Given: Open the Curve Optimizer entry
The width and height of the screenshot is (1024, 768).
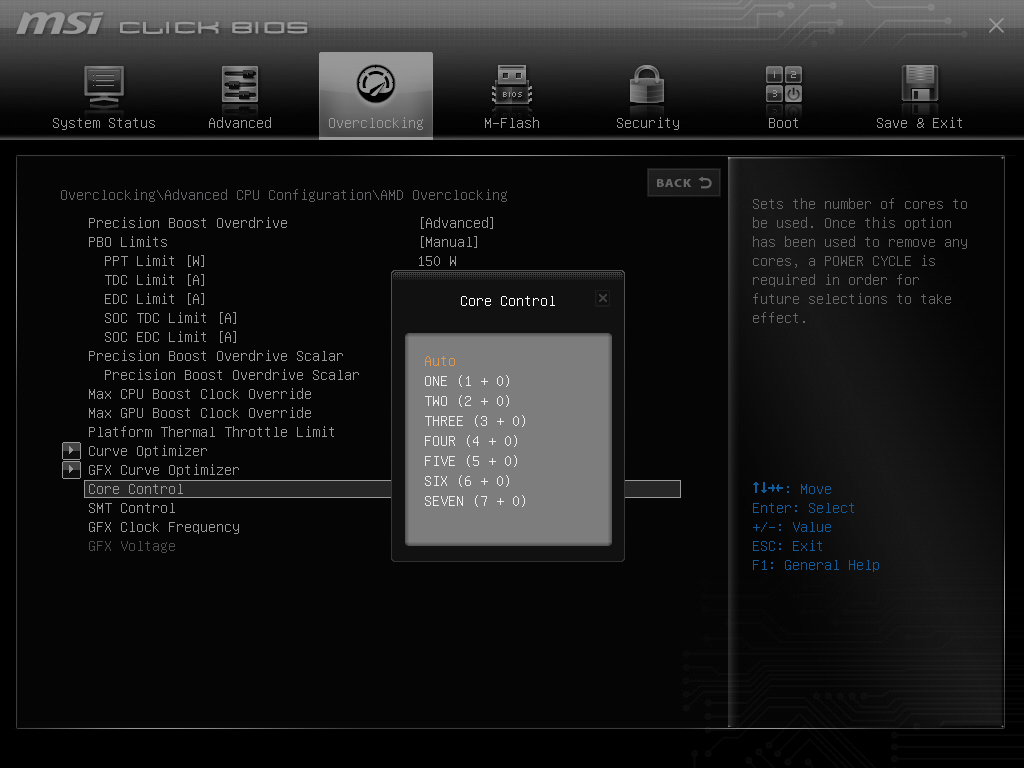Looking at the screenshot, I should click(148, 451).
